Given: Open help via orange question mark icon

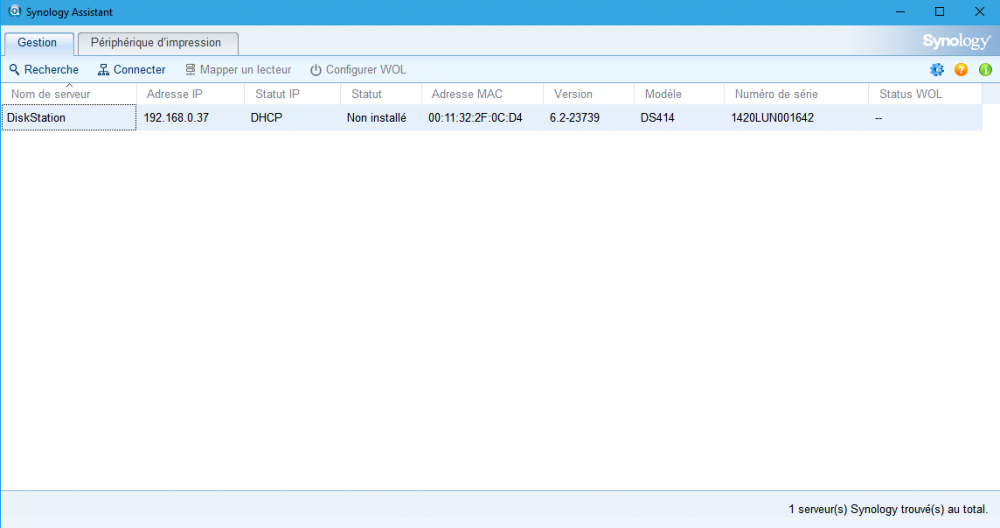Looking at the screenshot, I should 961,70.
